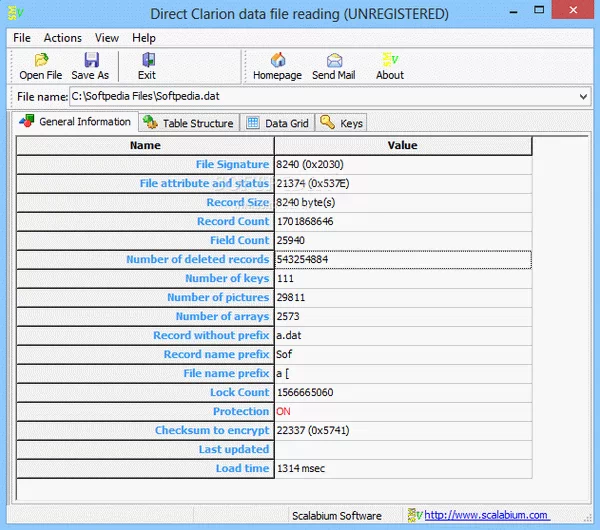Select Number of deleted records label
Viewport: 600px width, 530px height.
(x=197, y=259)
